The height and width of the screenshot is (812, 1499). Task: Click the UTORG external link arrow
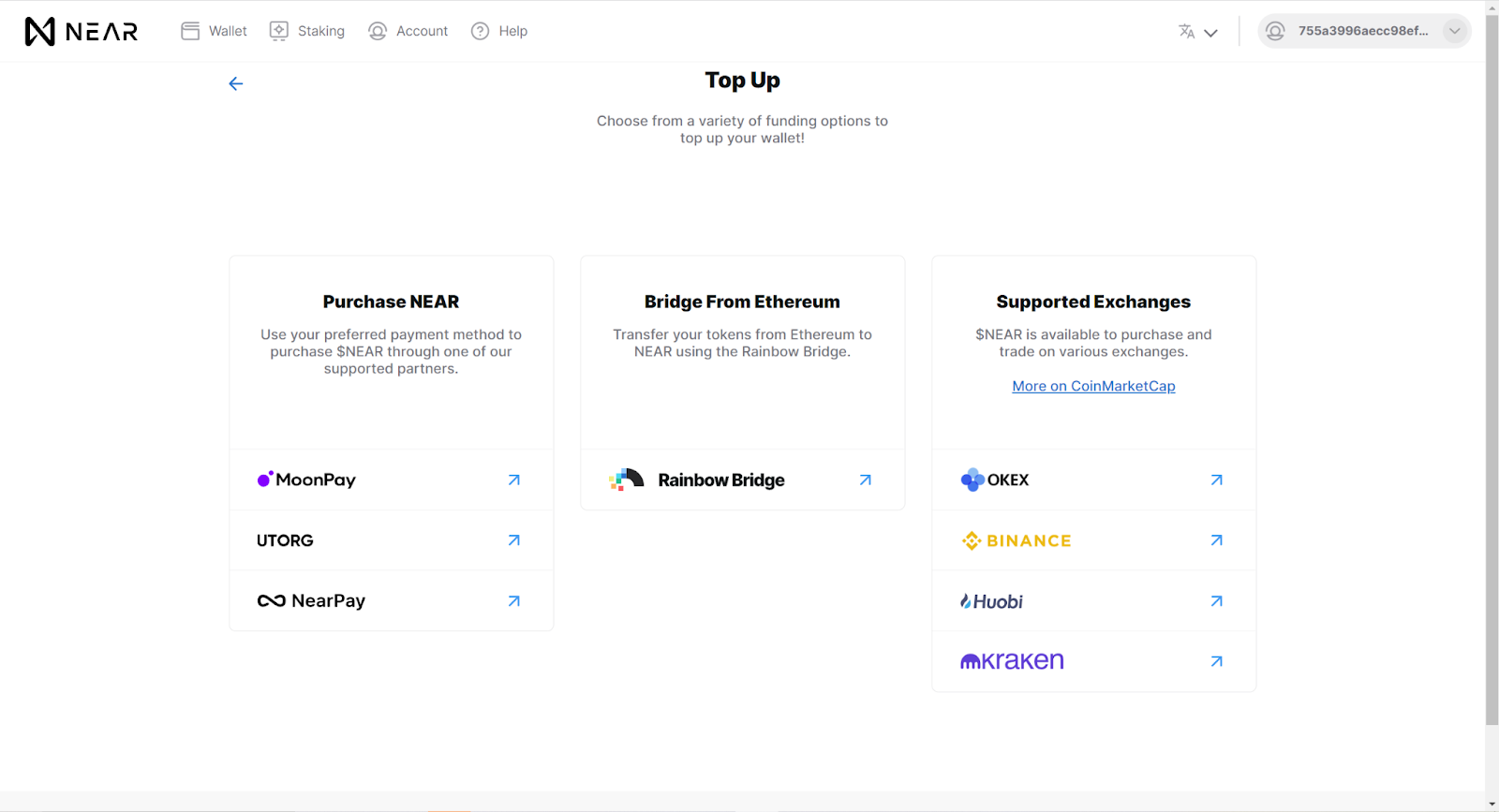pyautogui.click(x=513, y=540)
